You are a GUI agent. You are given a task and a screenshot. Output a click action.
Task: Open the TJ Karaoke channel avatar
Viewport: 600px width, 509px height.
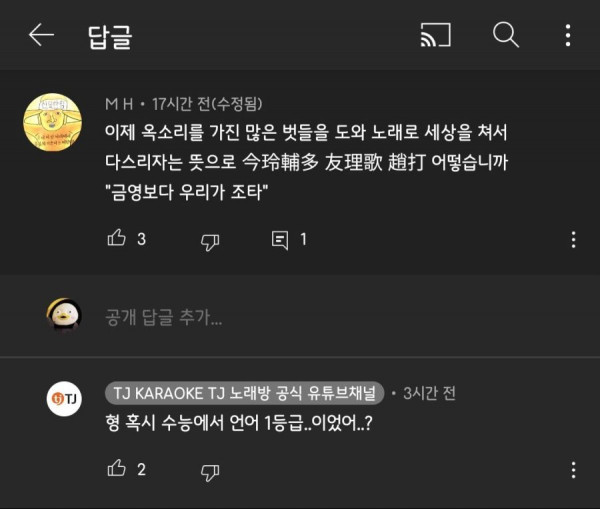pyautogui.click(x=65, y=398)
